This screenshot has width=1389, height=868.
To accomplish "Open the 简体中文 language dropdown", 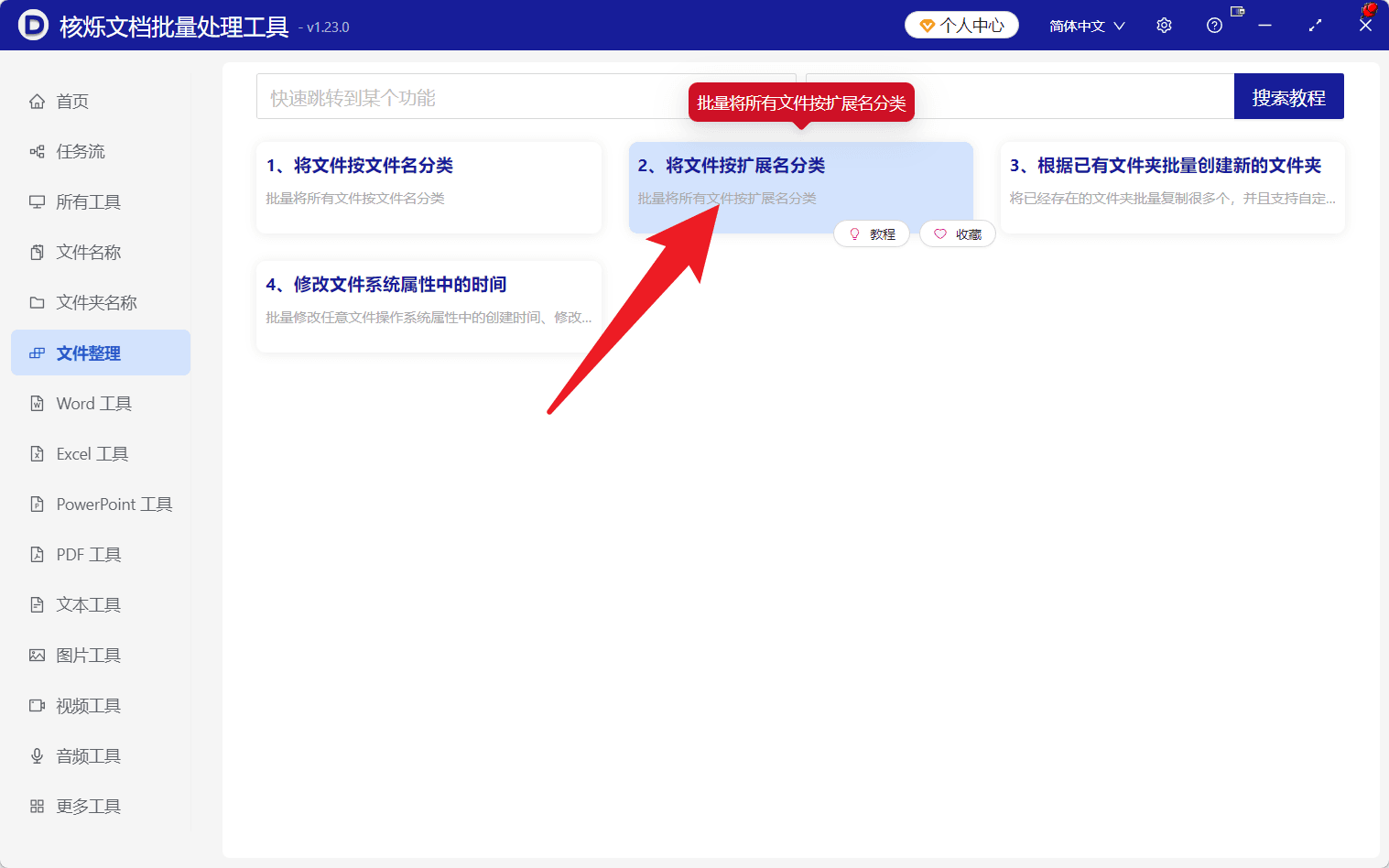I will pos(1087,26).
